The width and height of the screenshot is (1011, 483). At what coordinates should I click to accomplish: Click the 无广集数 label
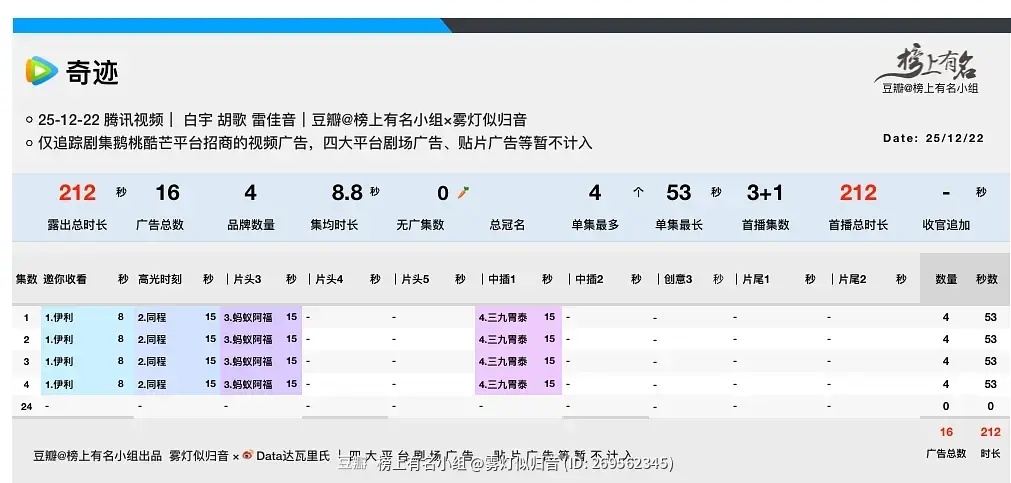(420, 225)
